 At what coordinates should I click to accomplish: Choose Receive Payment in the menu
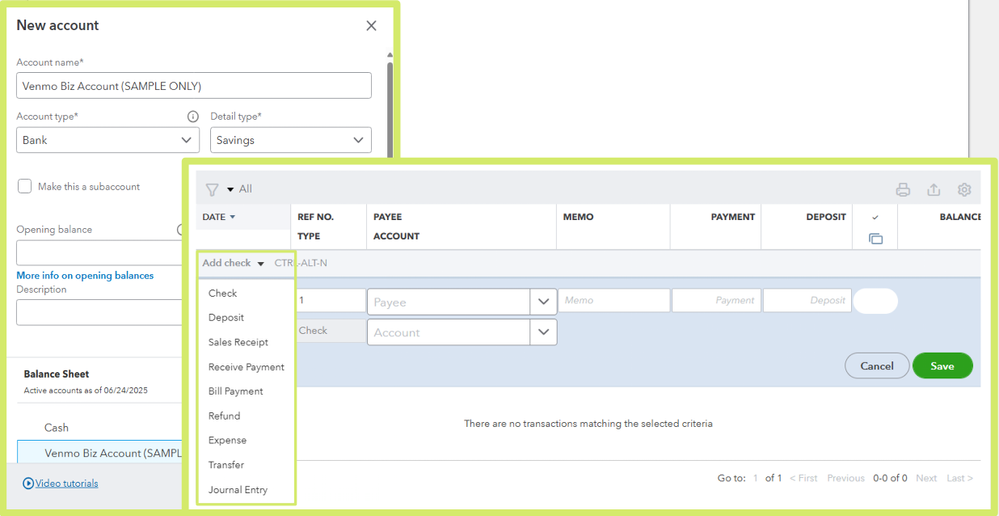point(246,367)
